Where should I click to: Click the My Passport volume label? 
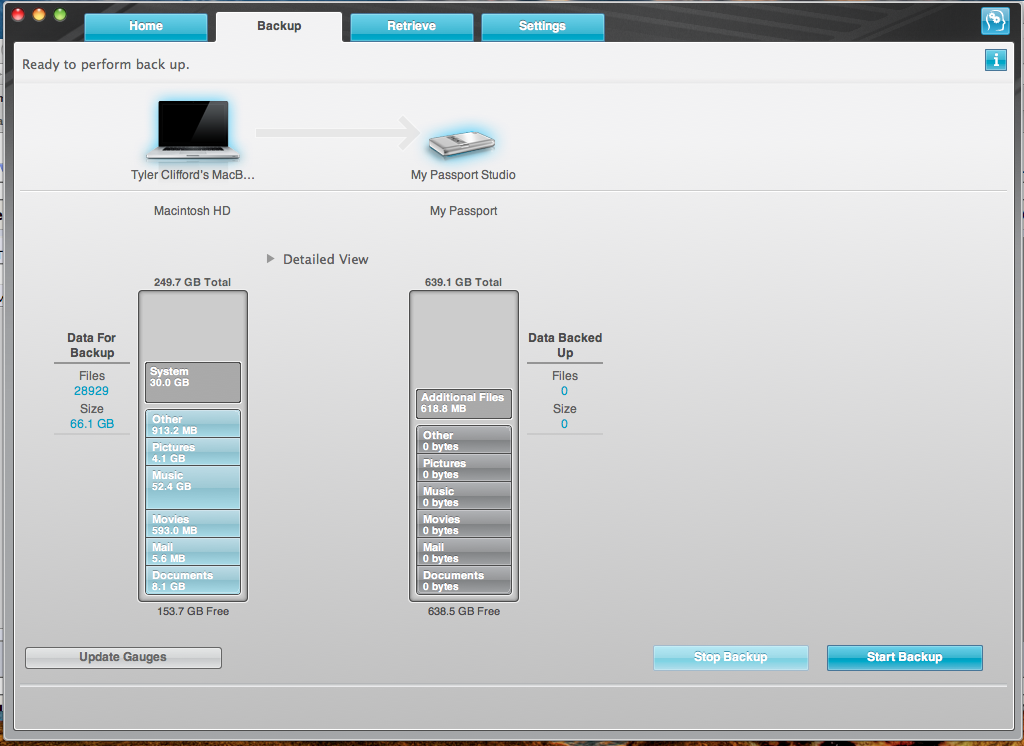(463, 211)
